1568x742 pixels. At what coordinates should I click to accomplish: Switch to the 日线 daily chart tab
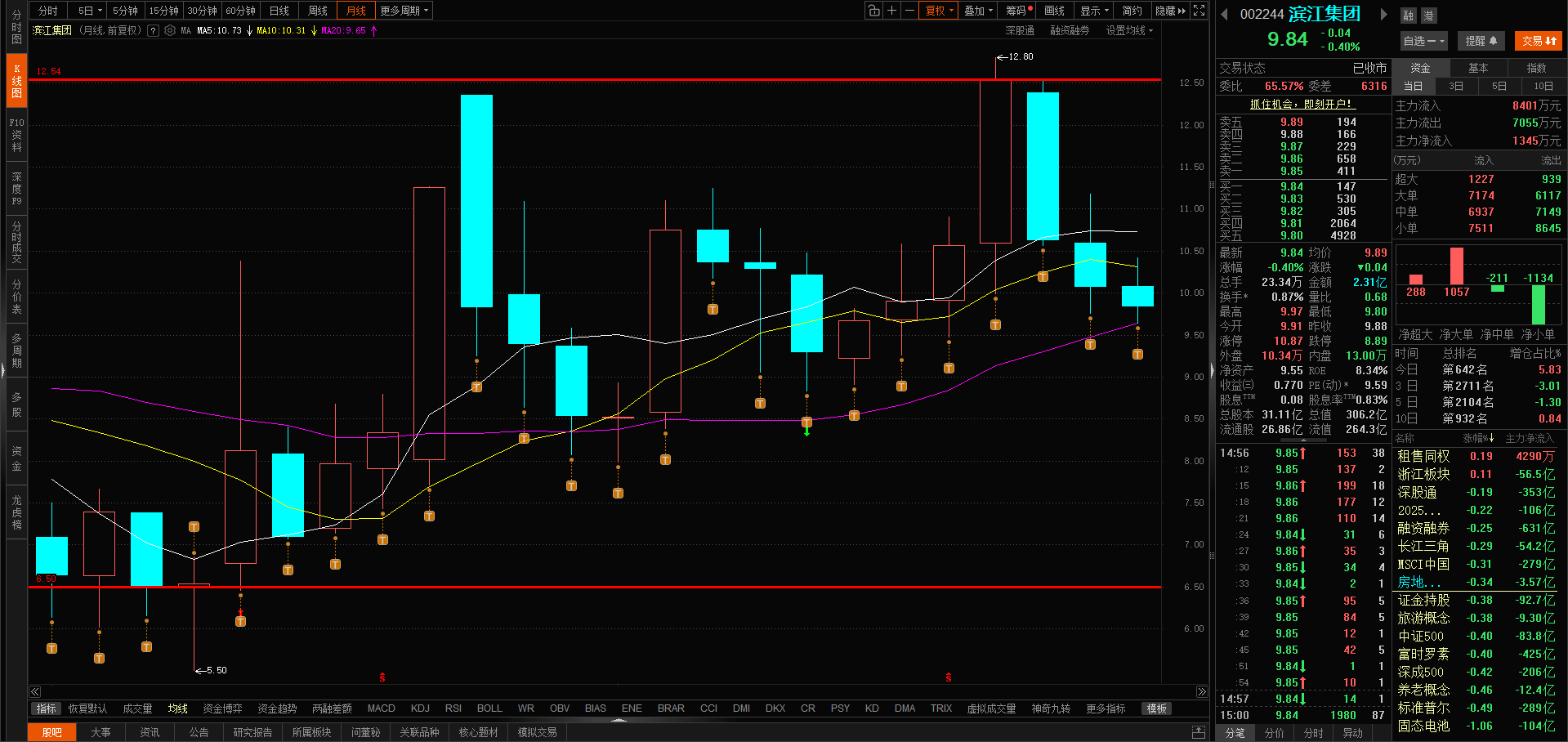279,11
